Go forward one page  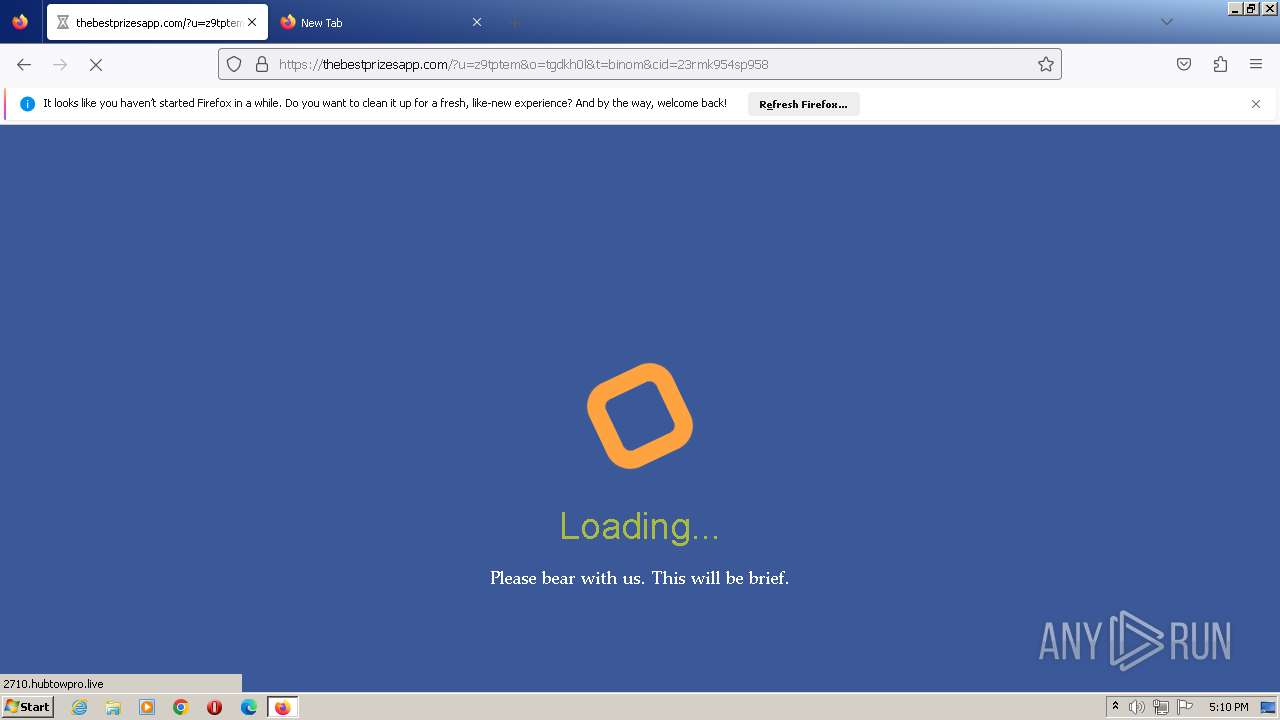coord(60,64)
